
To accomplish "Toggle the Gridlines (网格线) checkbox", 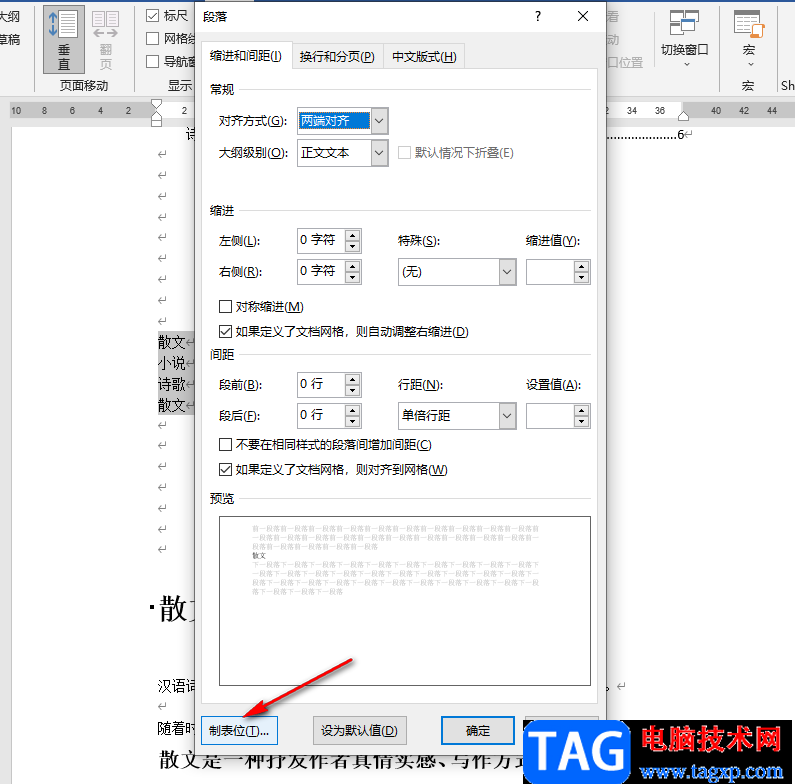I will (x=153, y=39).
